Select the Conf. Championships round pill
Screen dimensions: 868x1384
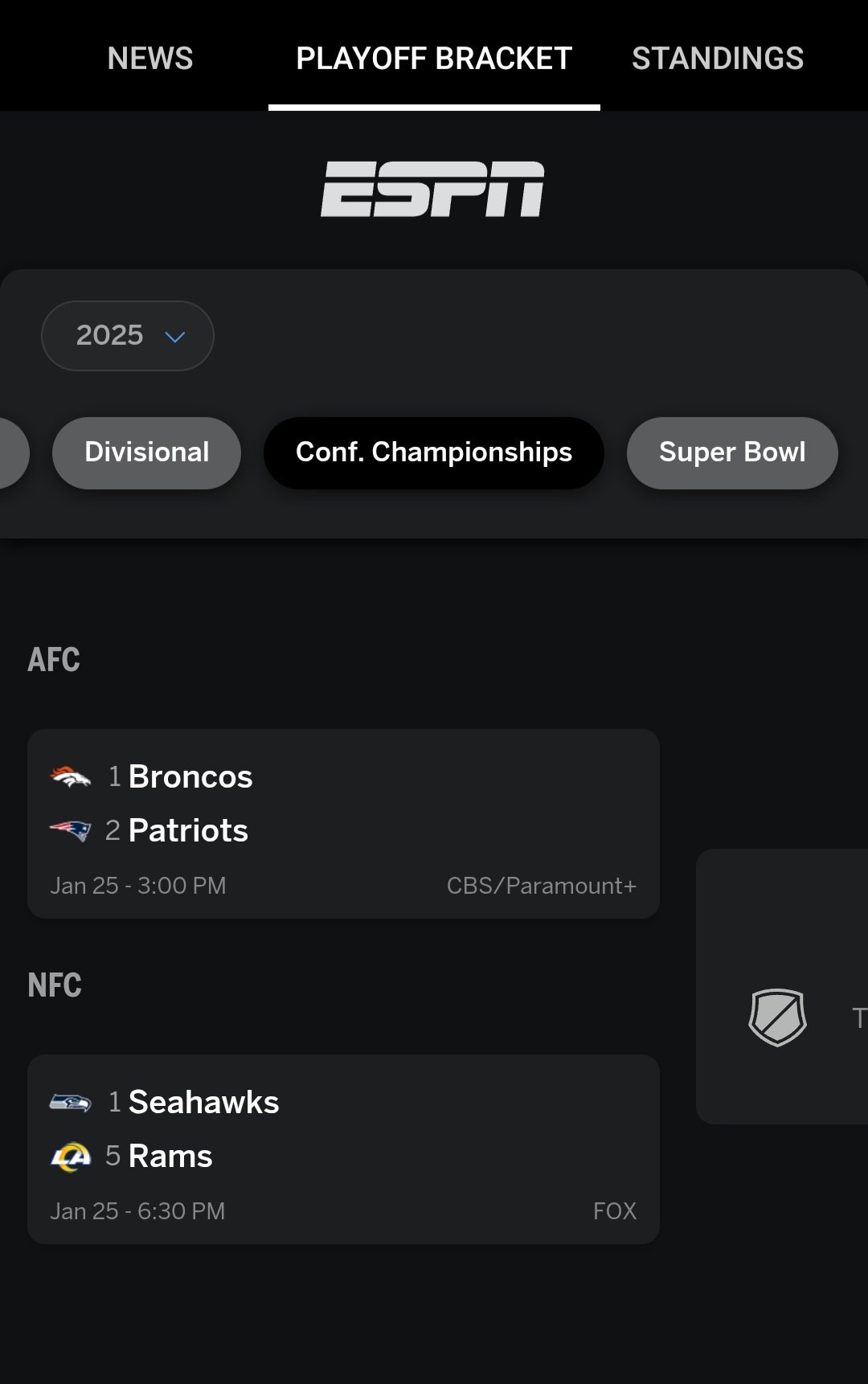434,452
